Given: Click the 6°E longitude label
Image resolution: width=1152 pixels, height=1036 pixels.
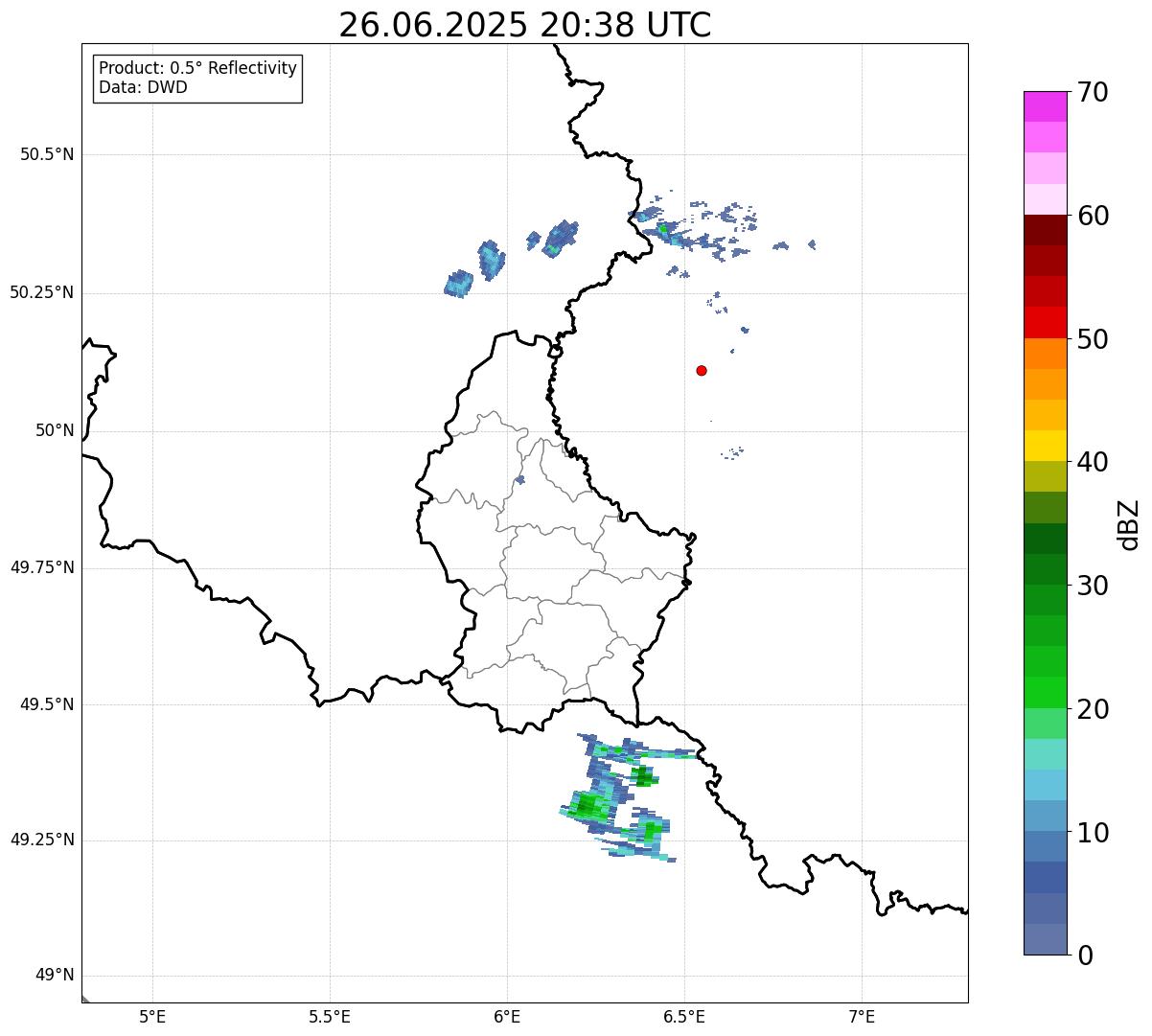Looking at the screenshot, I should pyautogui.click(x=507, y=1016).
